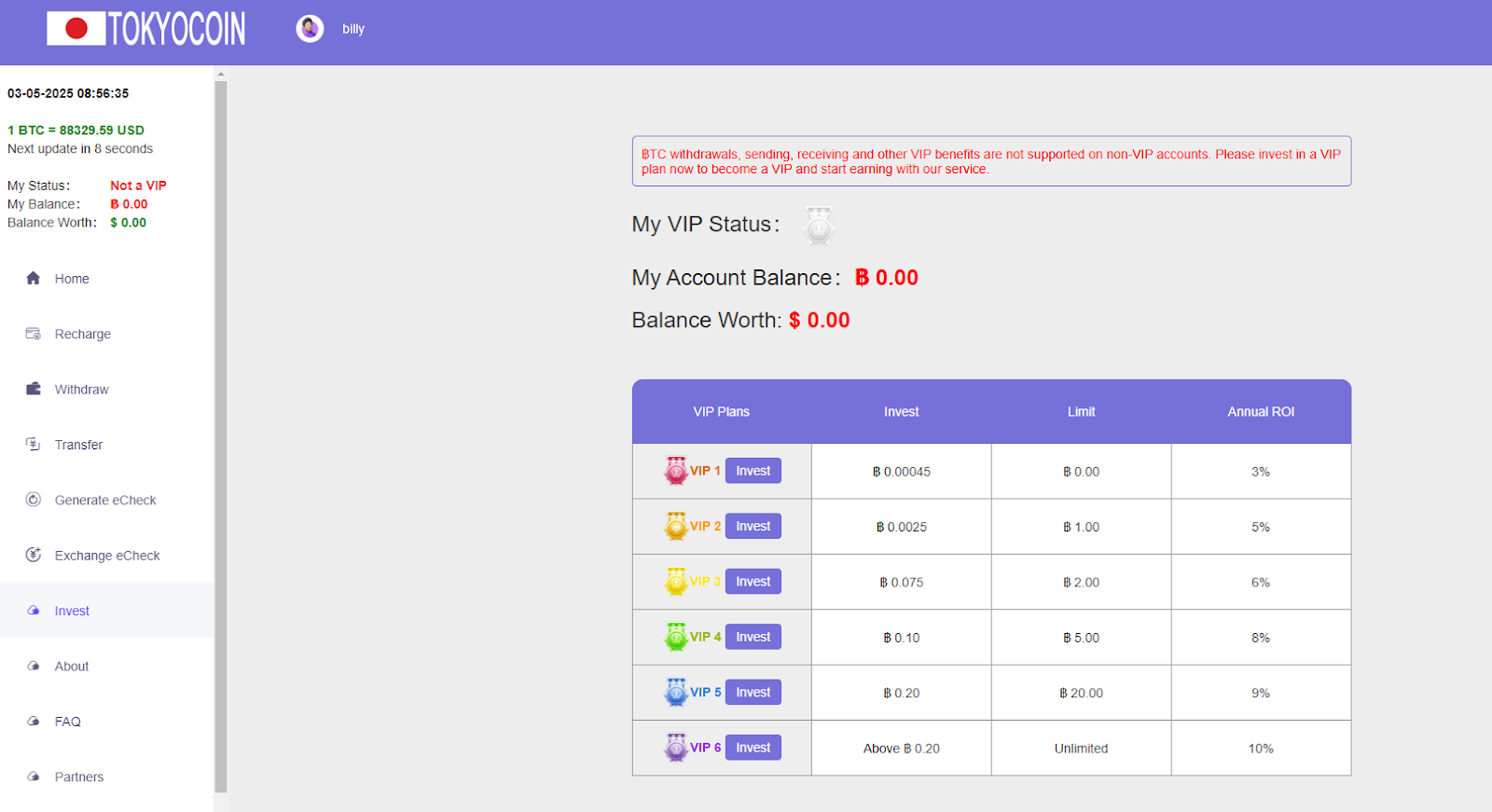Screen dimensions: 1492x812
Task: Click the 'Next update' countdown text
Action: (x=80, y=149)
